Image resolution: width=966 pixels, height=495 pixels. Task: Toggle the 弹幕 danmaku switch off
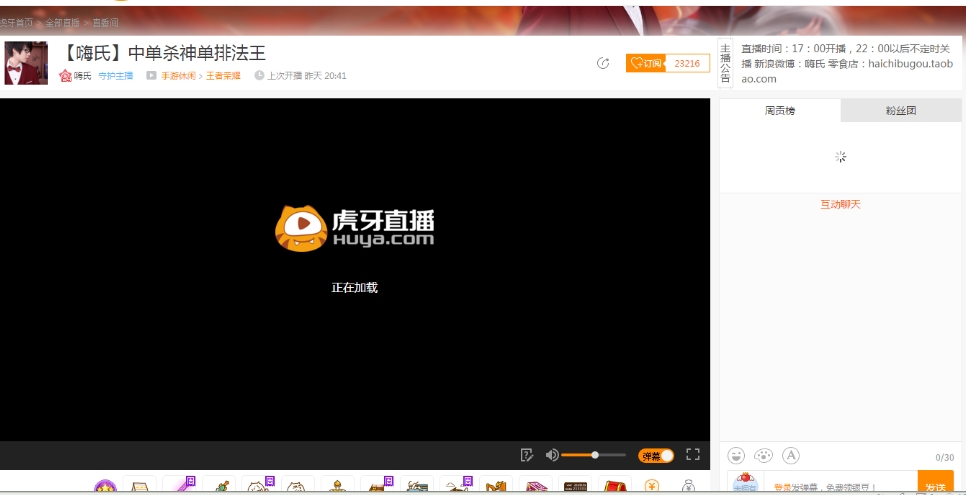656,456
